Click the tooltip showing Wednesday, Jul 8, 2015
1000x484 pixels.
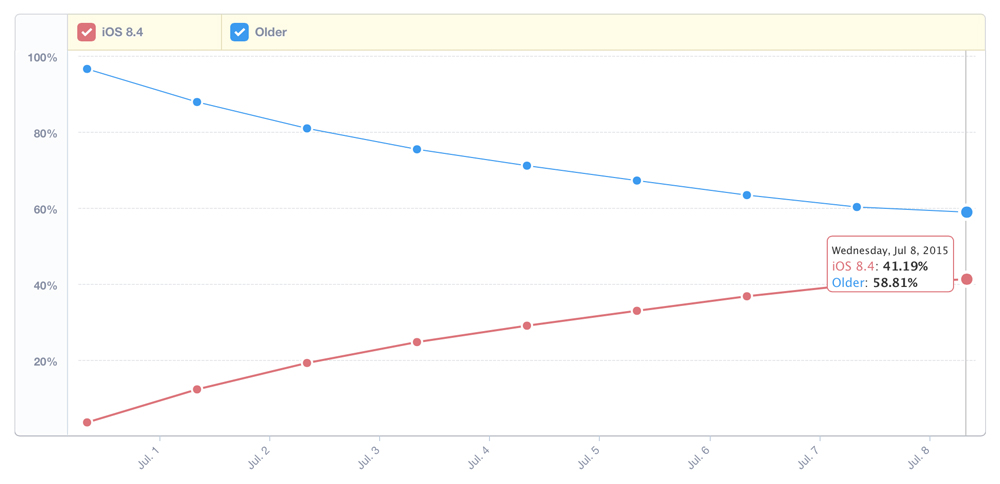point(890,264)
